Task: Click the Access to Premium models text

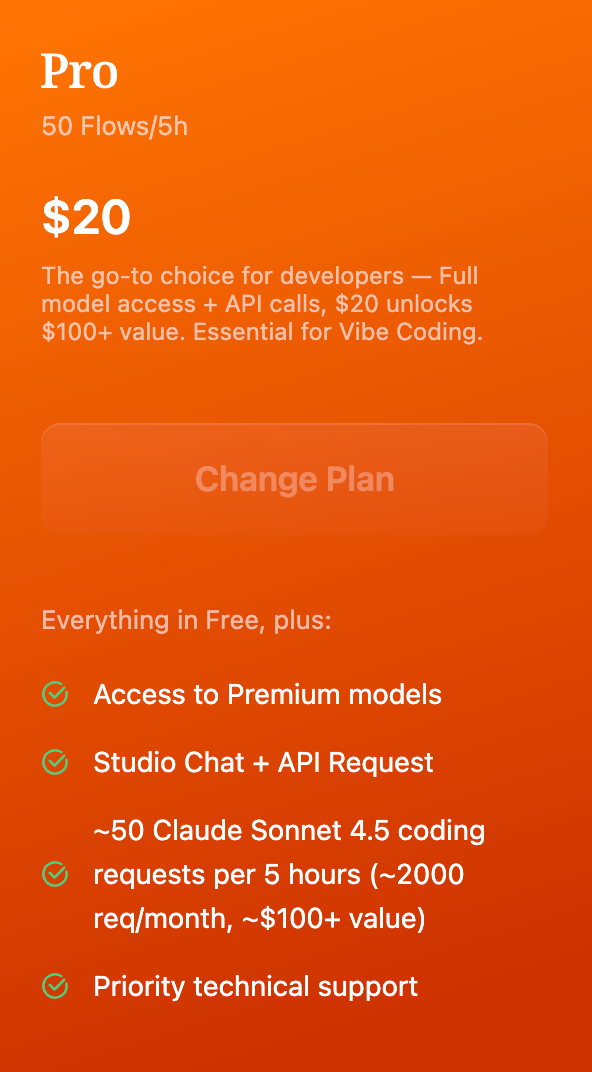Action: point(267,694)
